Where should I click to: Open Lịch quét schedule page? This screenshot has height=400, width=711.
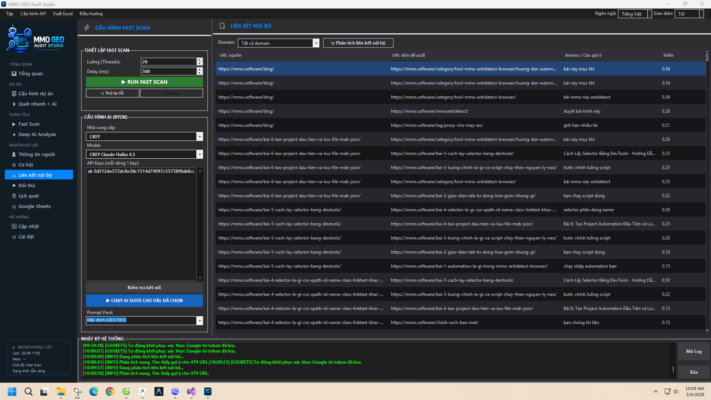coord(28,195)
